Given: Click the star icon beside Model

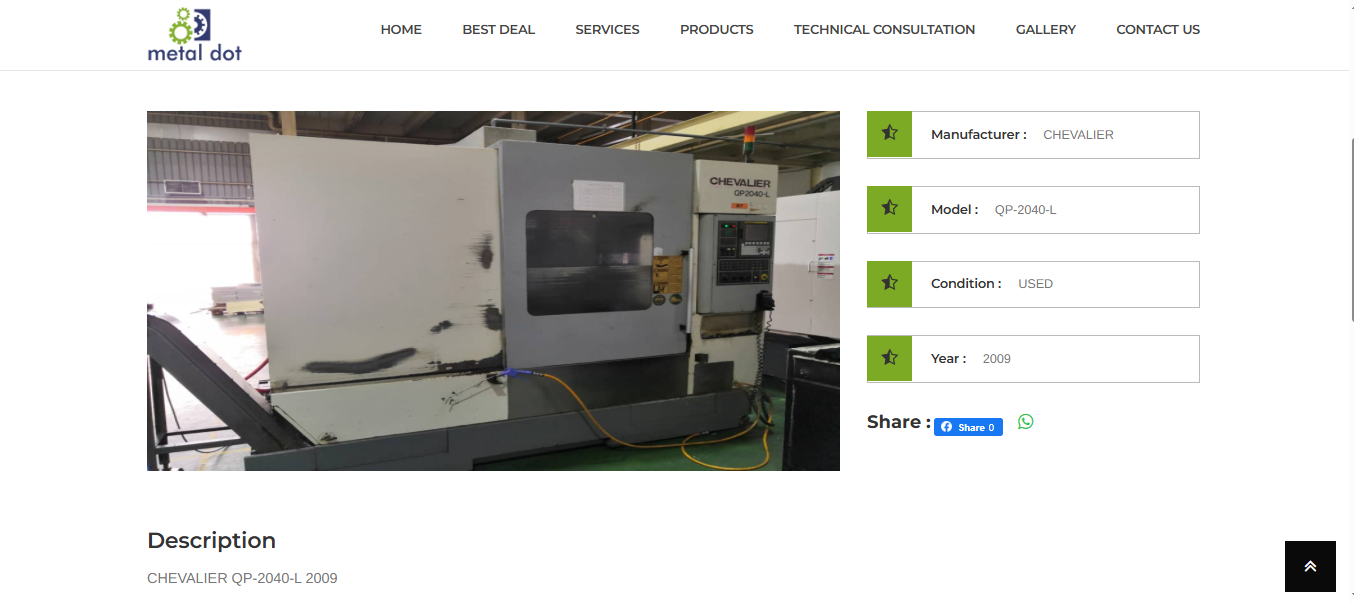Looking at the screenshot, I should tap(888, 209).
